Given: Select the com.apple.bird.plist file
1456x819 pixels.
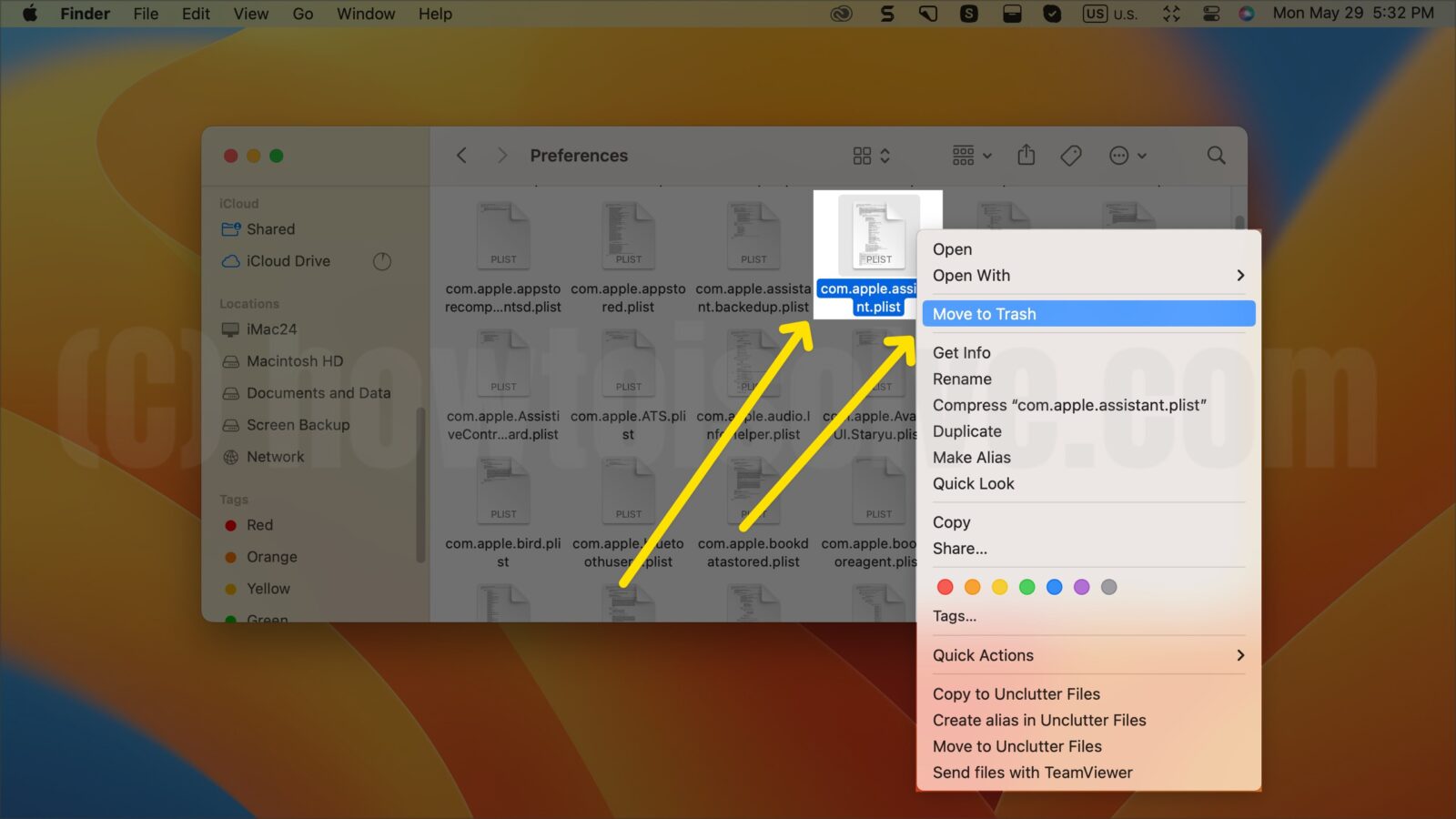Looking at the screenshot, I should tap(503, 512).
